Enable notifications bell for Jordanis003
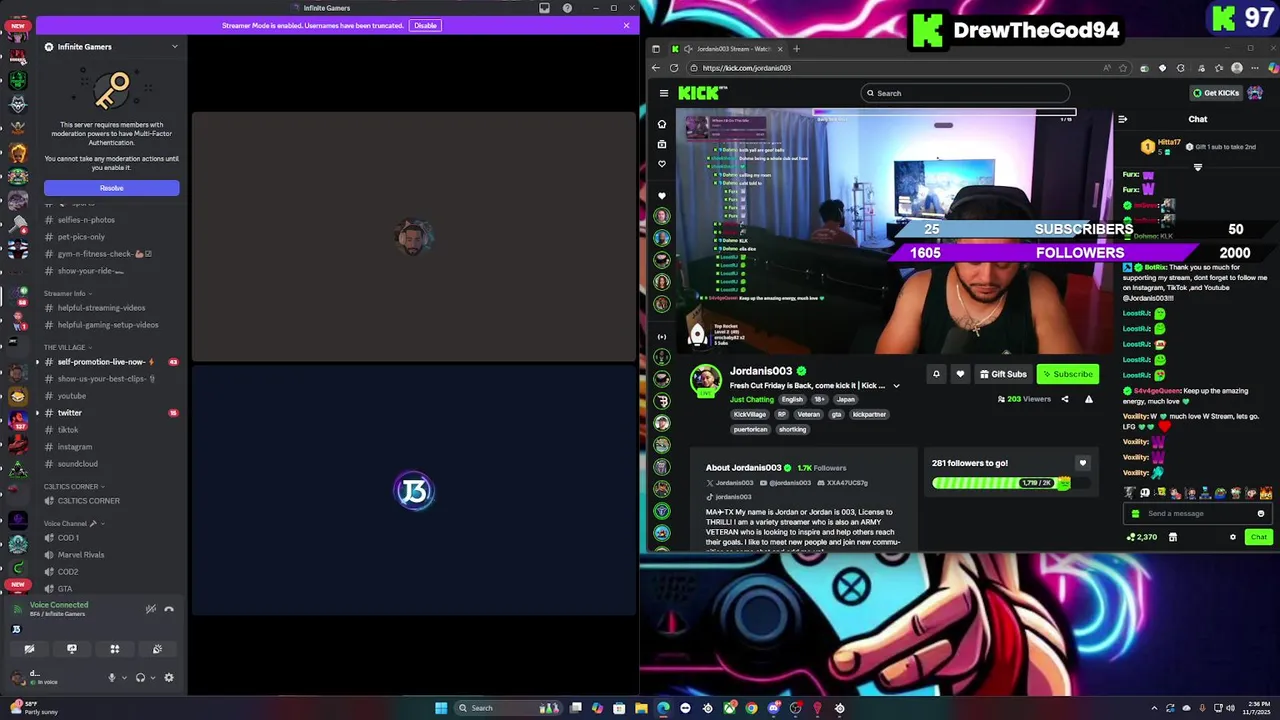1280x720 pixels. 936,374
